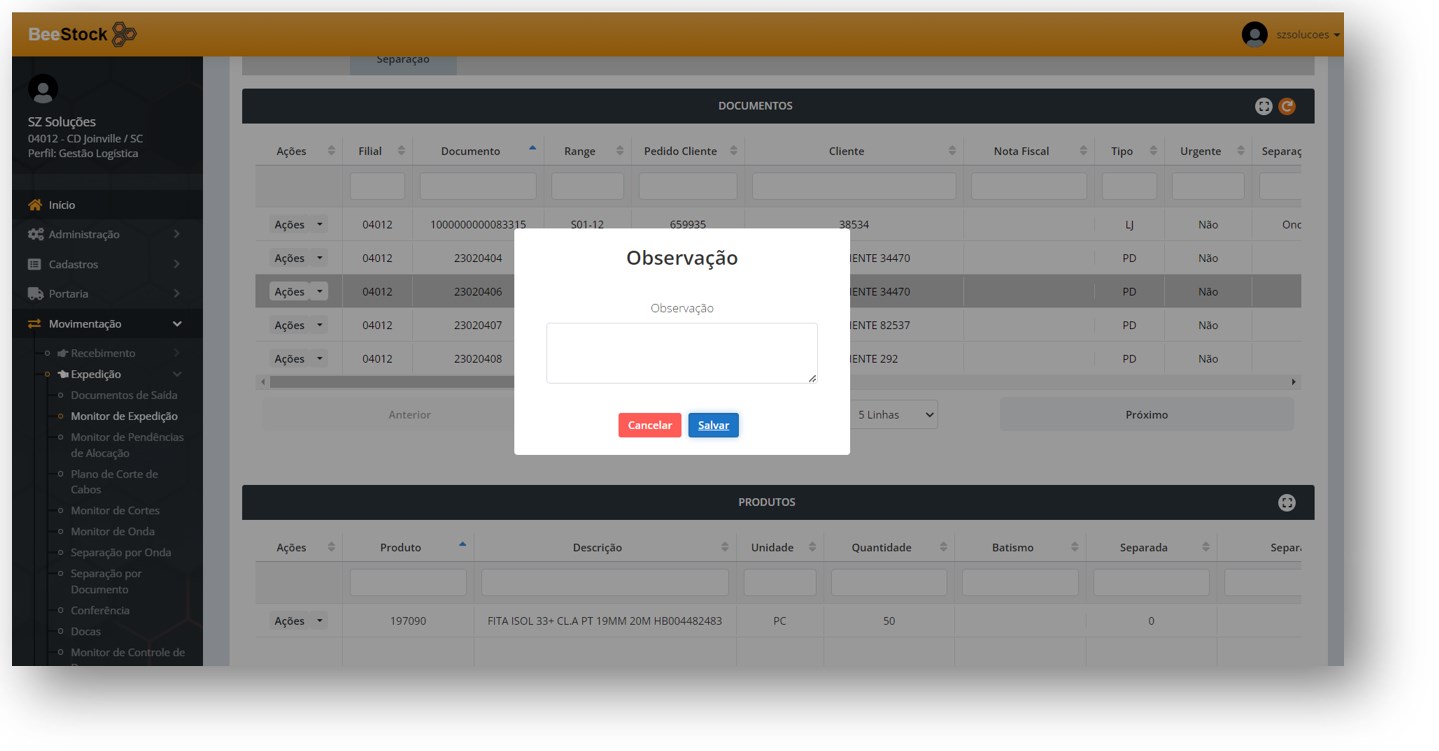Click the Administração gears icon
Image resolution: width=1439 pixels, height=751 pixels.
click(x=36, y=234)
